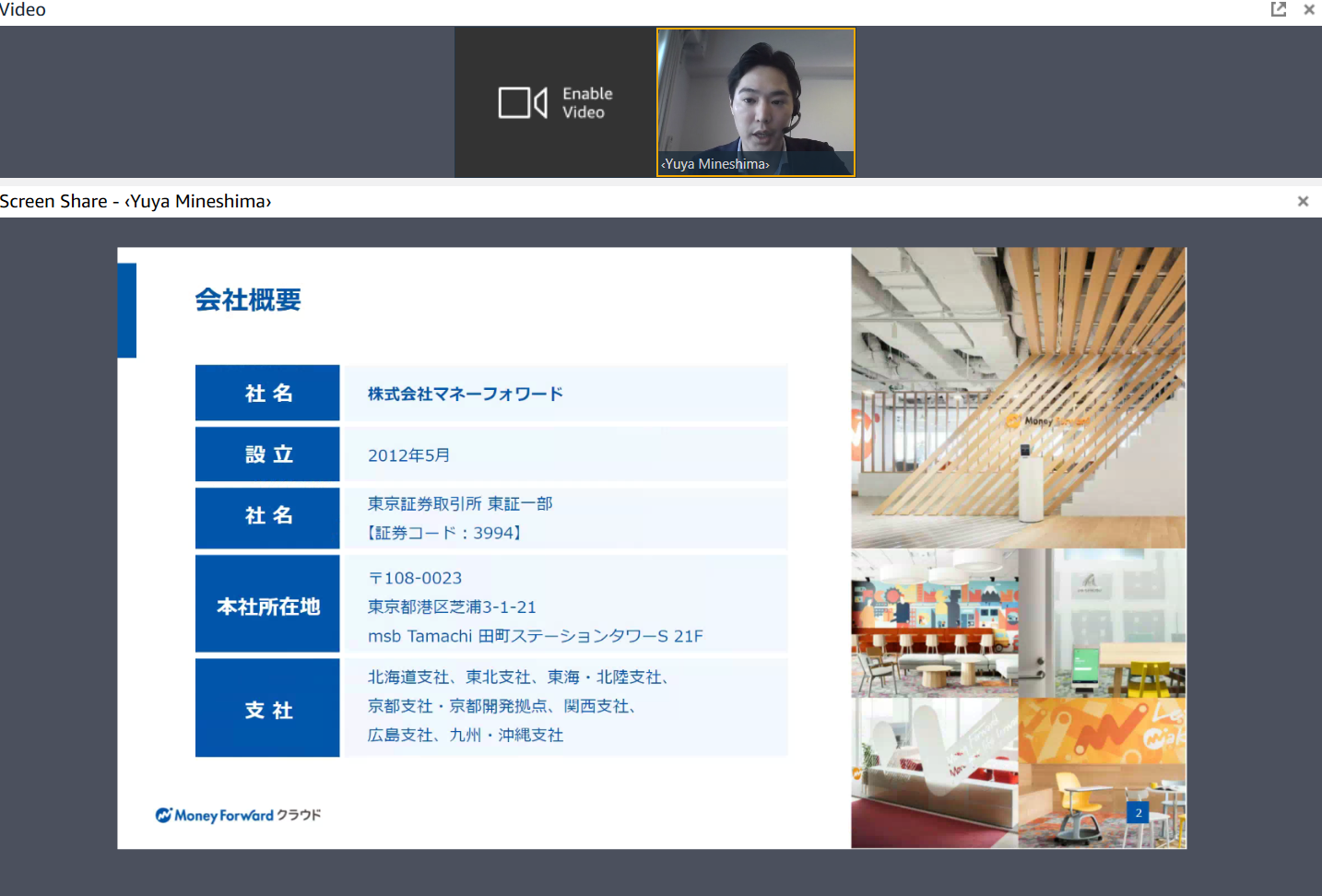Click the slide page number 2 badge

click(1138, 813)
